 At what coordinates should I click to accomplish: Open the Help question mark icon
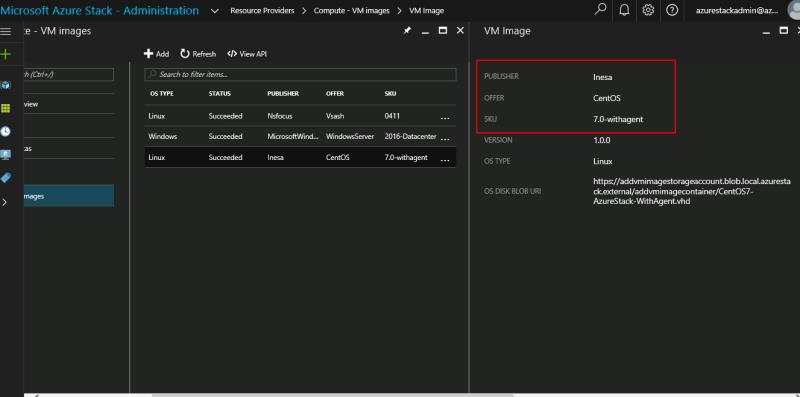pos(672,10)
